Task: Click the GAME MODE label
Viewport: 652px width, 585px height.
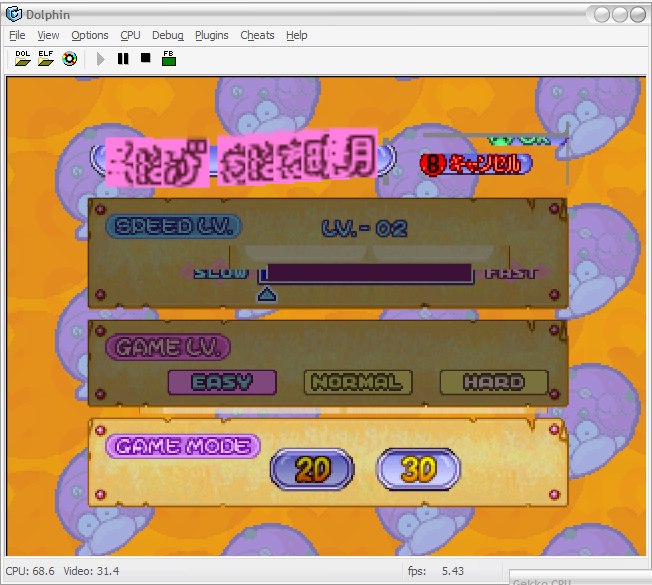Action: coord(183,447)
